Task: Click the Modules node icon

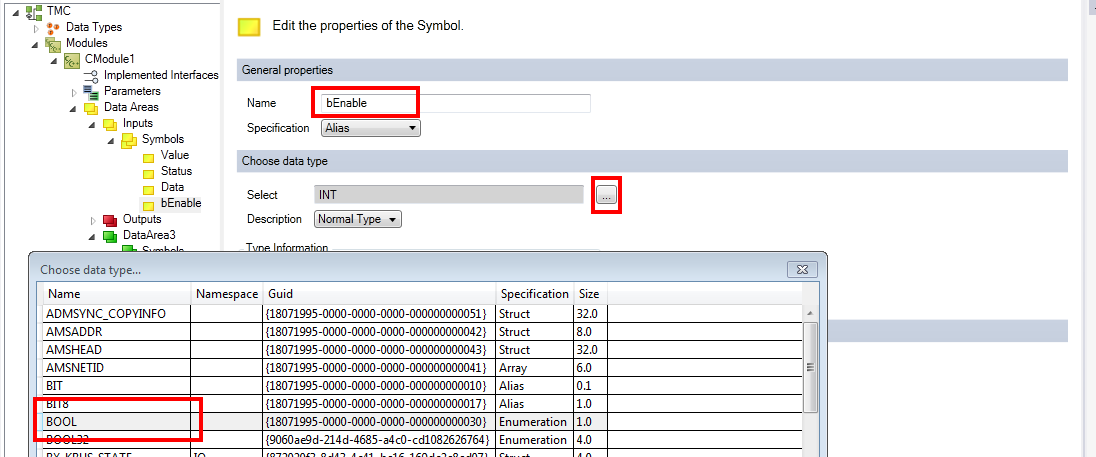Action: point(52,43)
